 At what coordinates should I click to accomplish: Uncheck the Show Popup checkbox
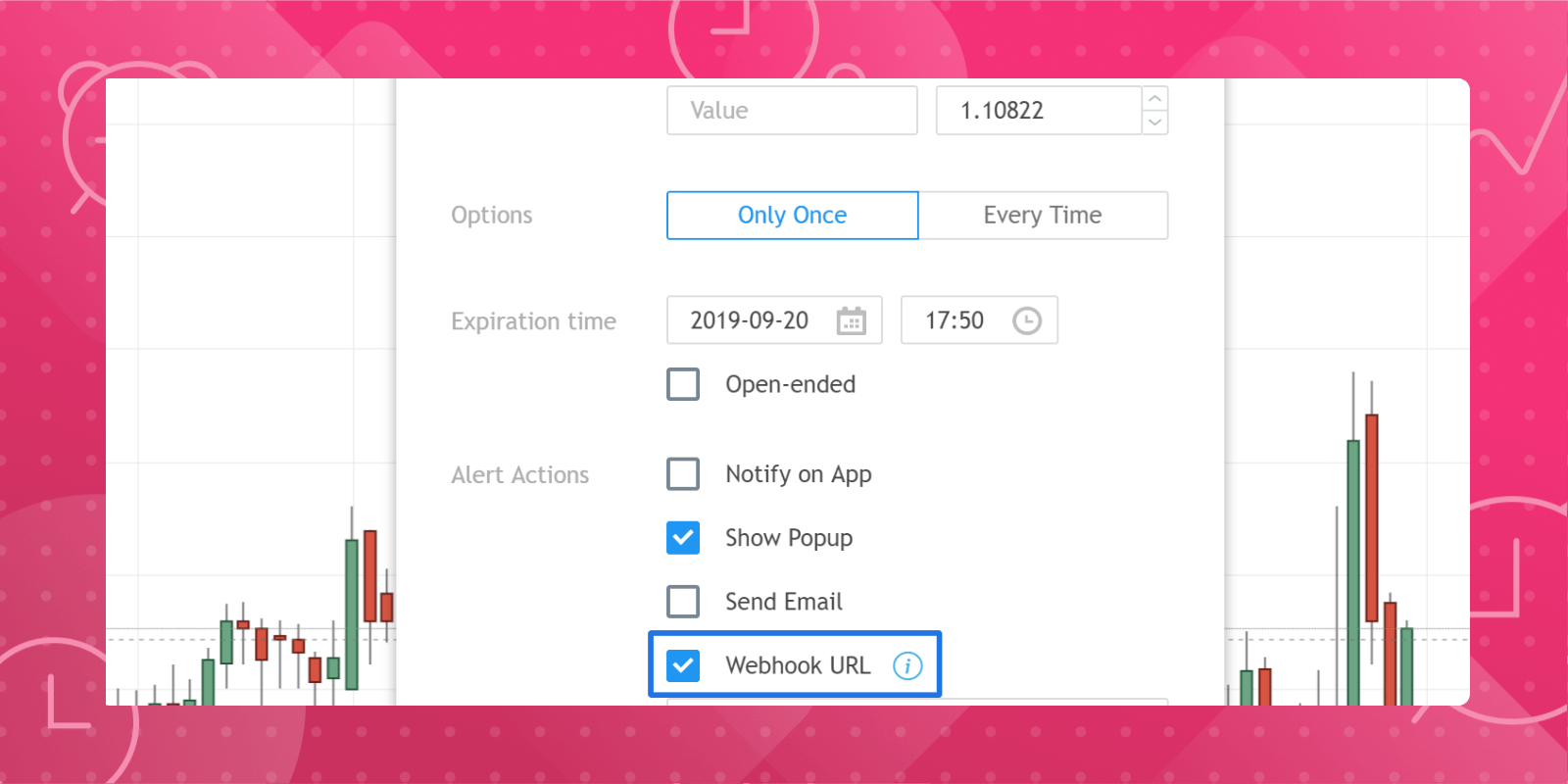coord(683,538)
